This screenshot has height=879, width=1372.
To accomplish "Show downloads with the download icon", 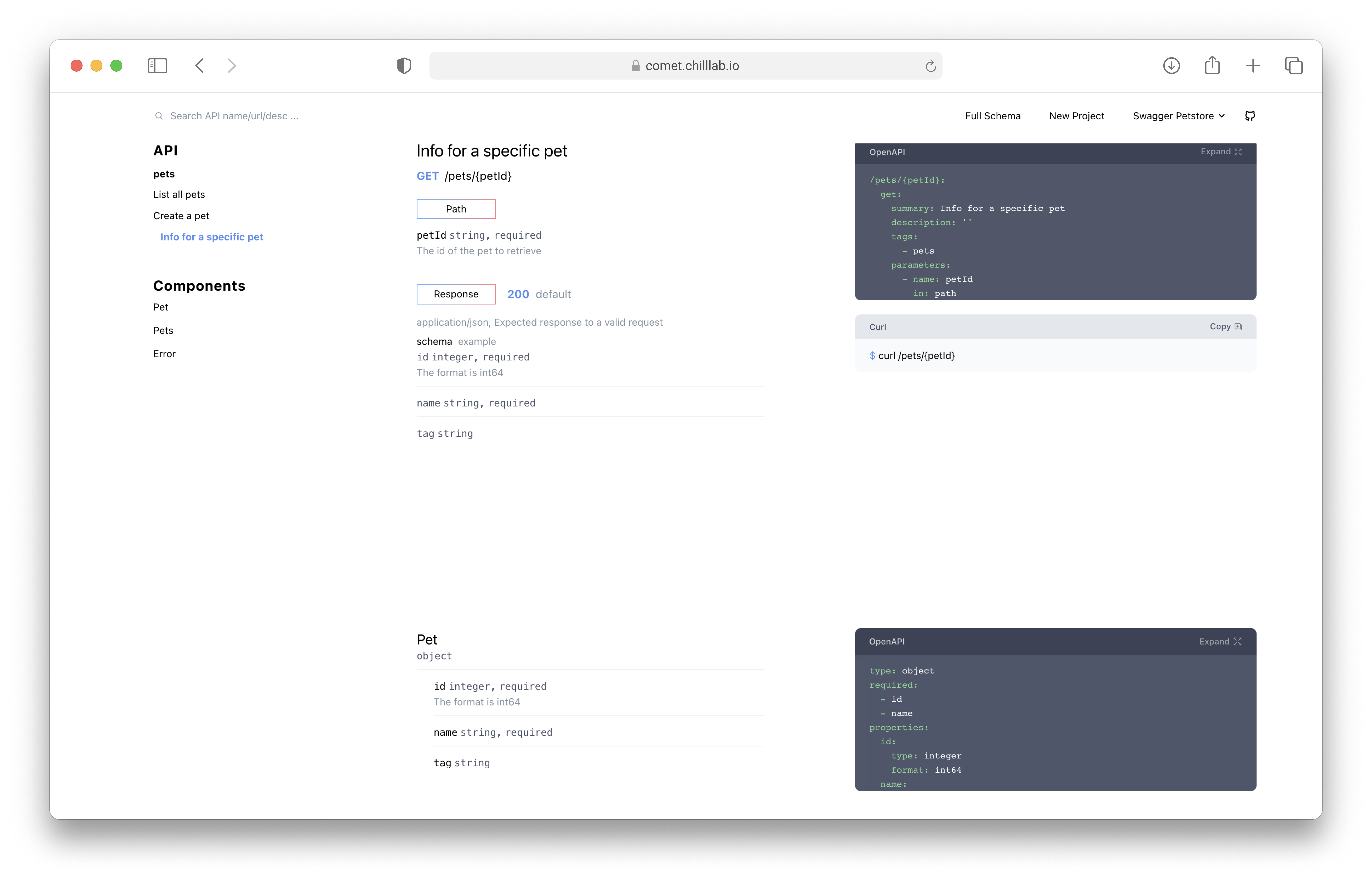I will (1171, 66).
